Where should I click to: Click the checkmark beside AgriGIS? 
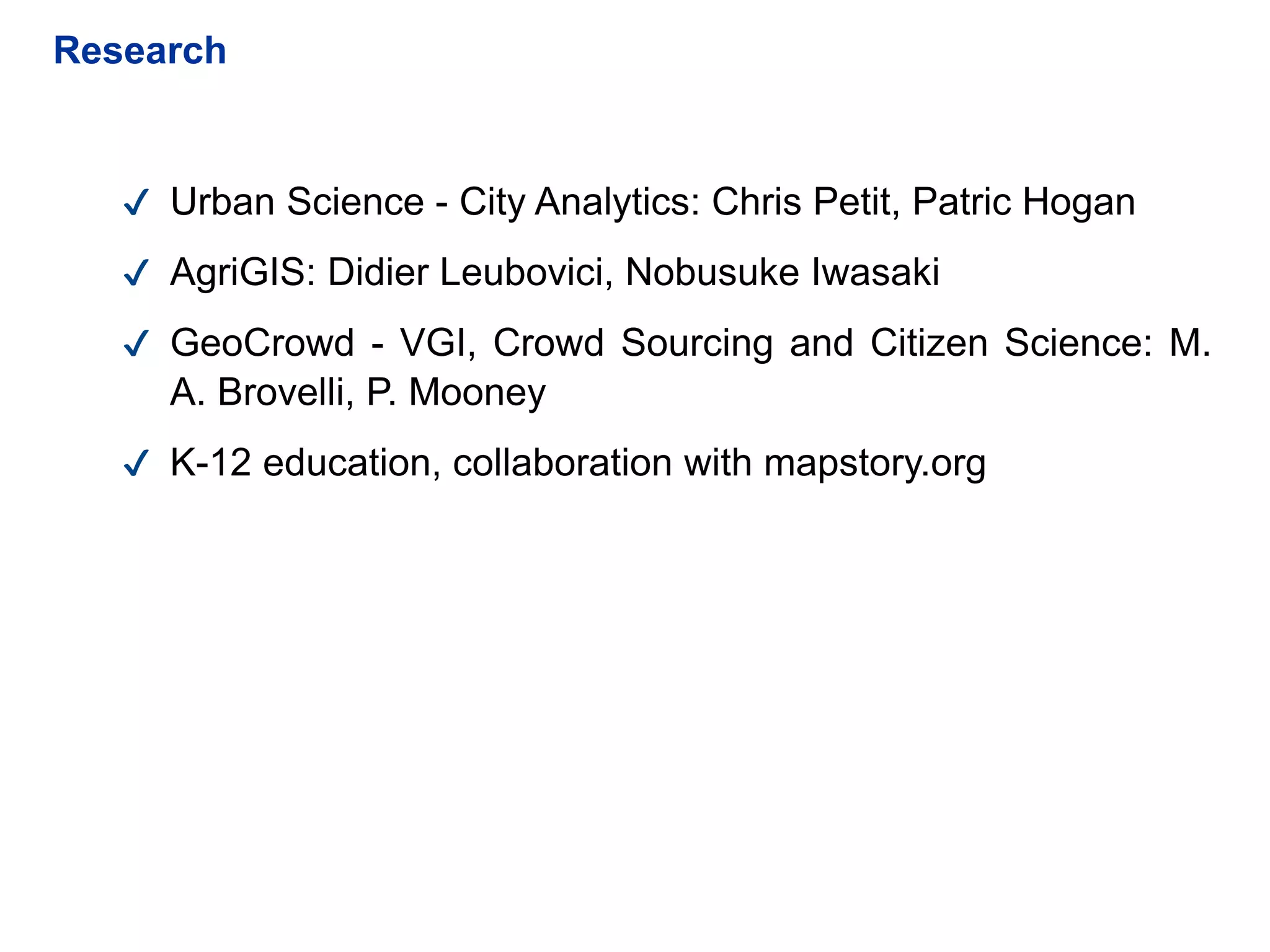pos(136,273)
